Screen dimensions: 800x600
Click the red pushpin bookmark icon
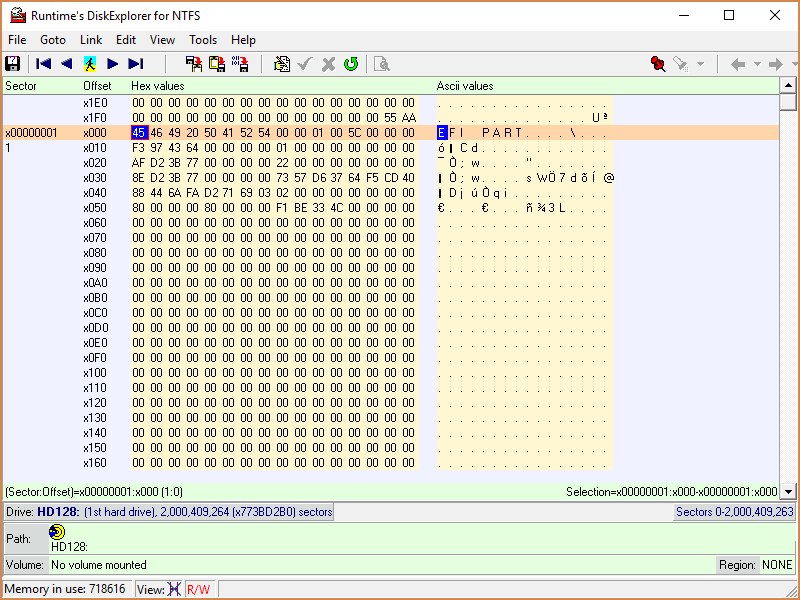tap(658, 64)
